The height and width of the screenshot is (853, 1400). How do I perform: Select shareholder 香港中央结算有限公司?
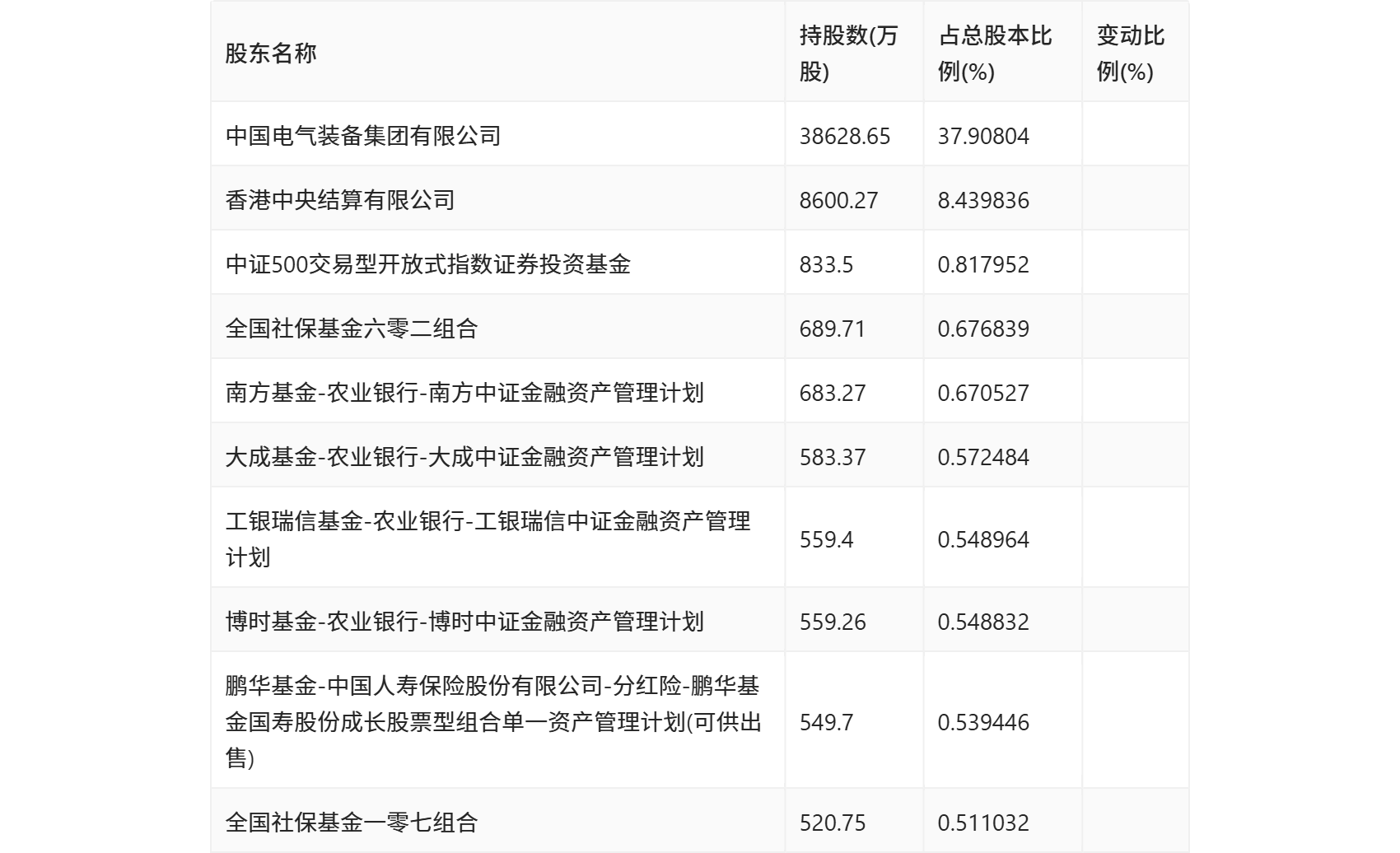point(340,200)
